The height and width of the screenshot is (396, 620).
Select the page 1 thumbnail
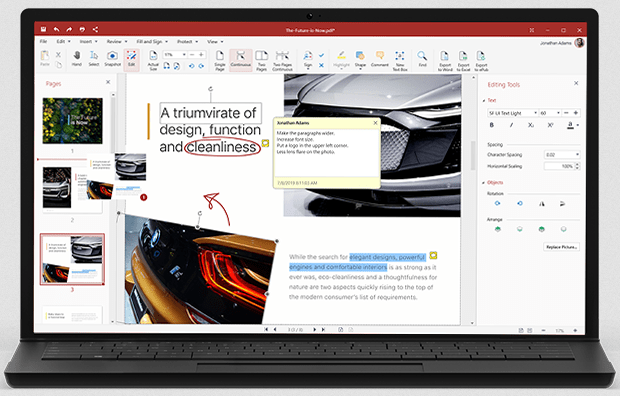(x=72, y=121)
